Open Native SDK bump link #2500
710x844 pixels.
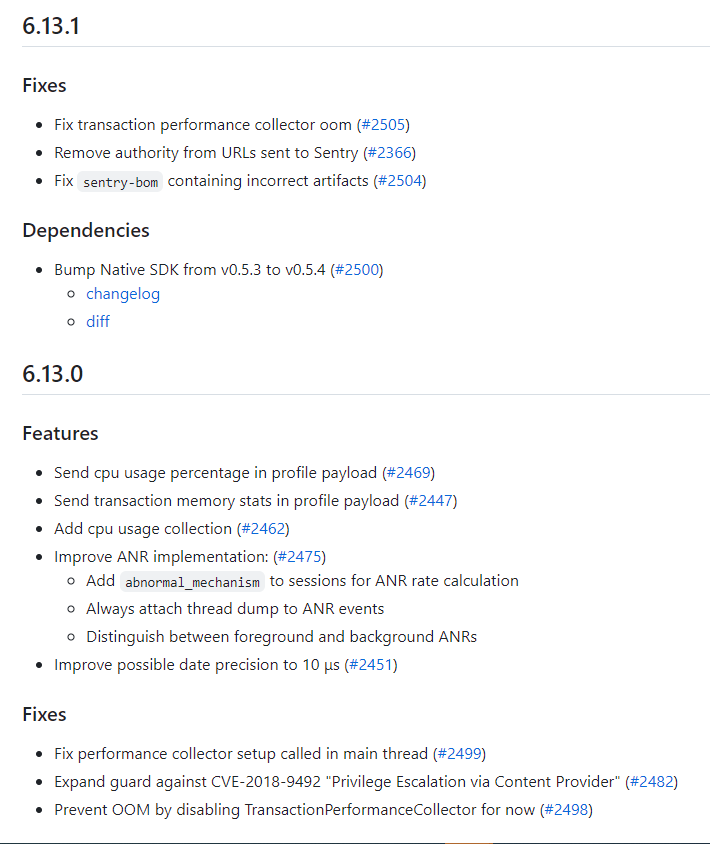click(x=357, y=270)
